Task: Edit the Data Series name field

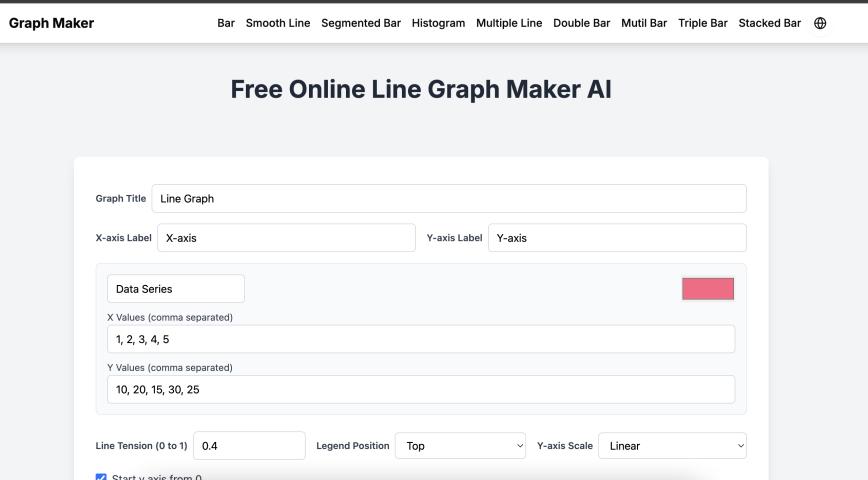Action: (x=175, y=289)
